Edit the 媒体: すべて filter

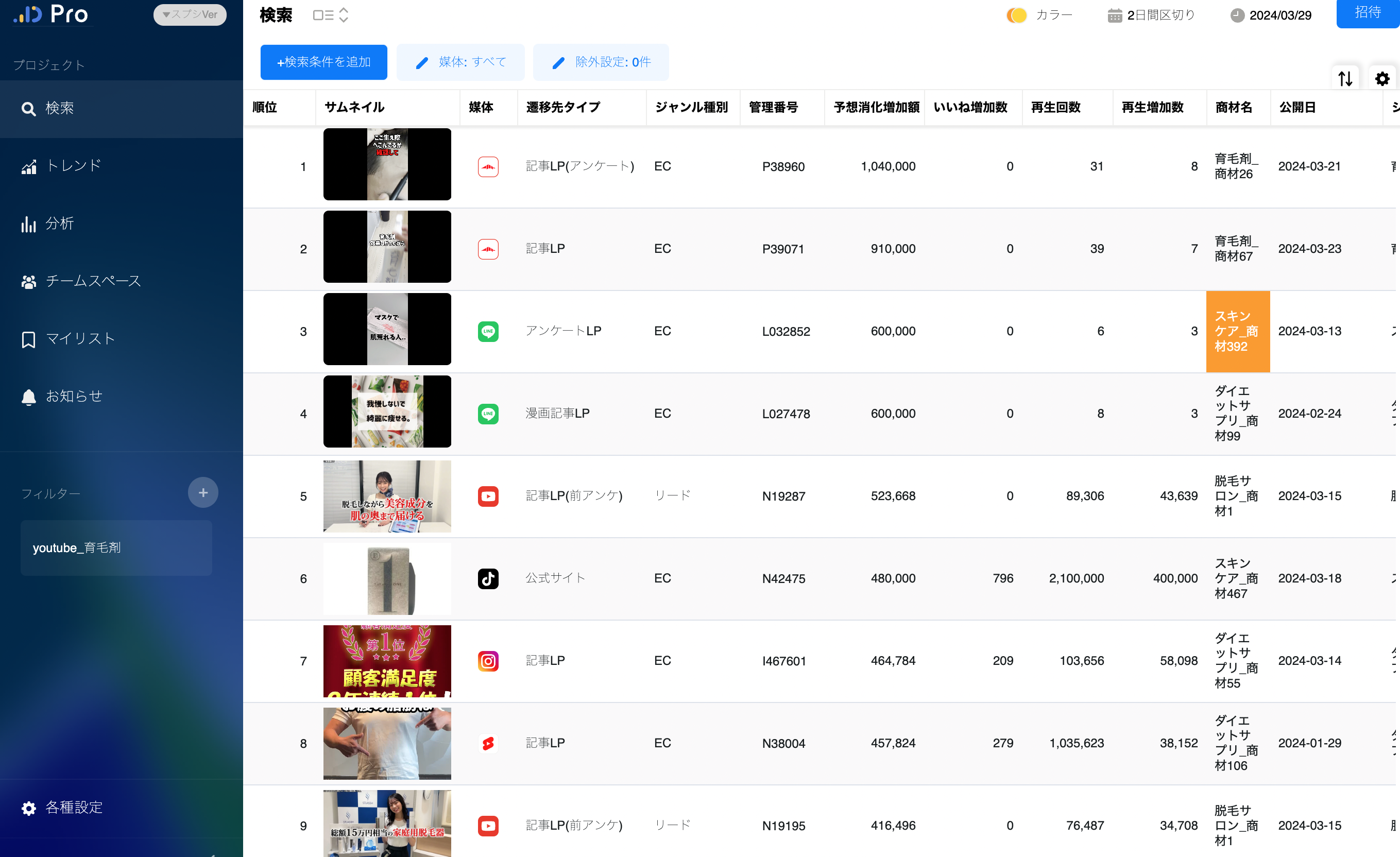pyautogui.click(x=460, y=62)
